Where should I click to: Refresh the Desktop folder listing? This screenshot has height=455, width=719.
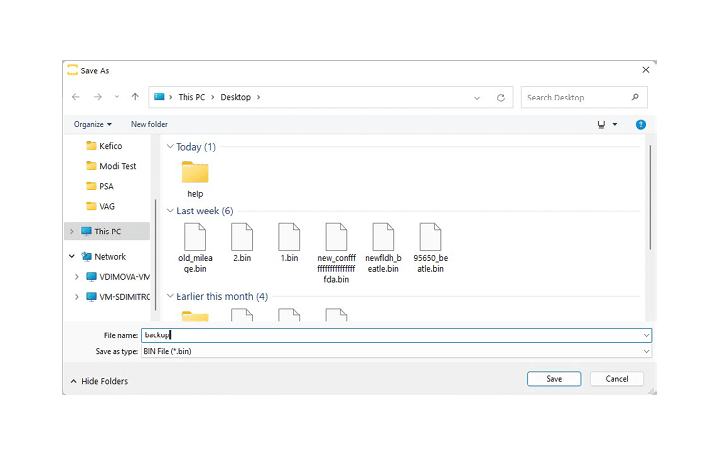501,97
